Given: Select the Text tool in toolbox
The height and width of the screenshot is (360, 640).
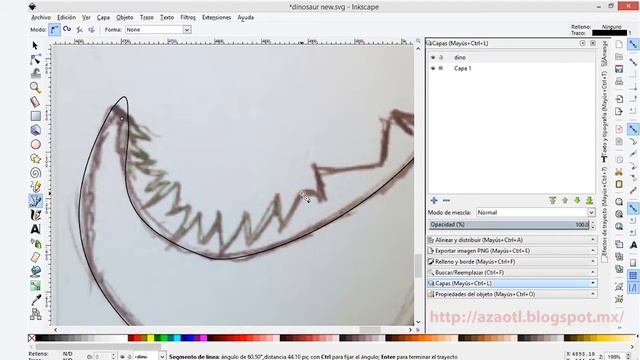Looking at the screenshot, I should click(35, 229).
